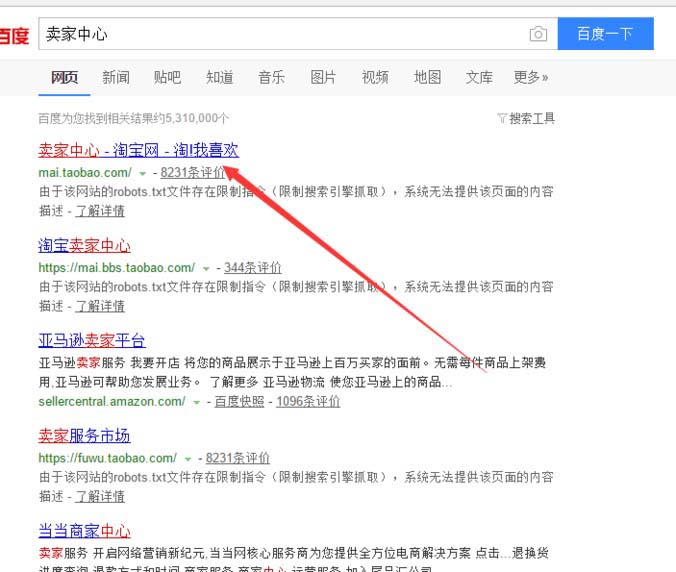Open result 卖家中心 - 淘宝网 - 淘!我喜欢
The width and height of the screenshot is (676, 572).
(138, 150)
